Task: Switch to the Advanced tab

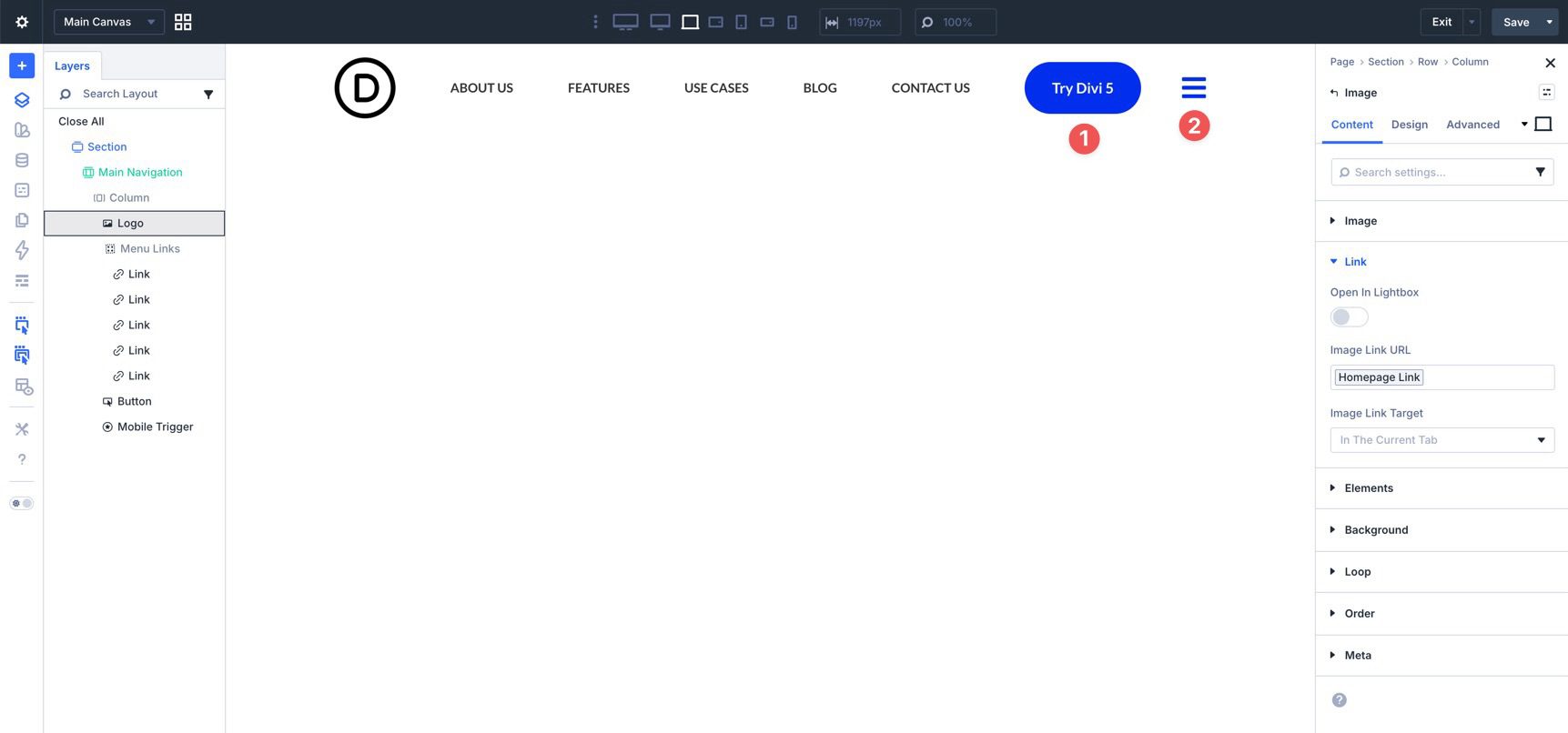Action: point(1472,125)
